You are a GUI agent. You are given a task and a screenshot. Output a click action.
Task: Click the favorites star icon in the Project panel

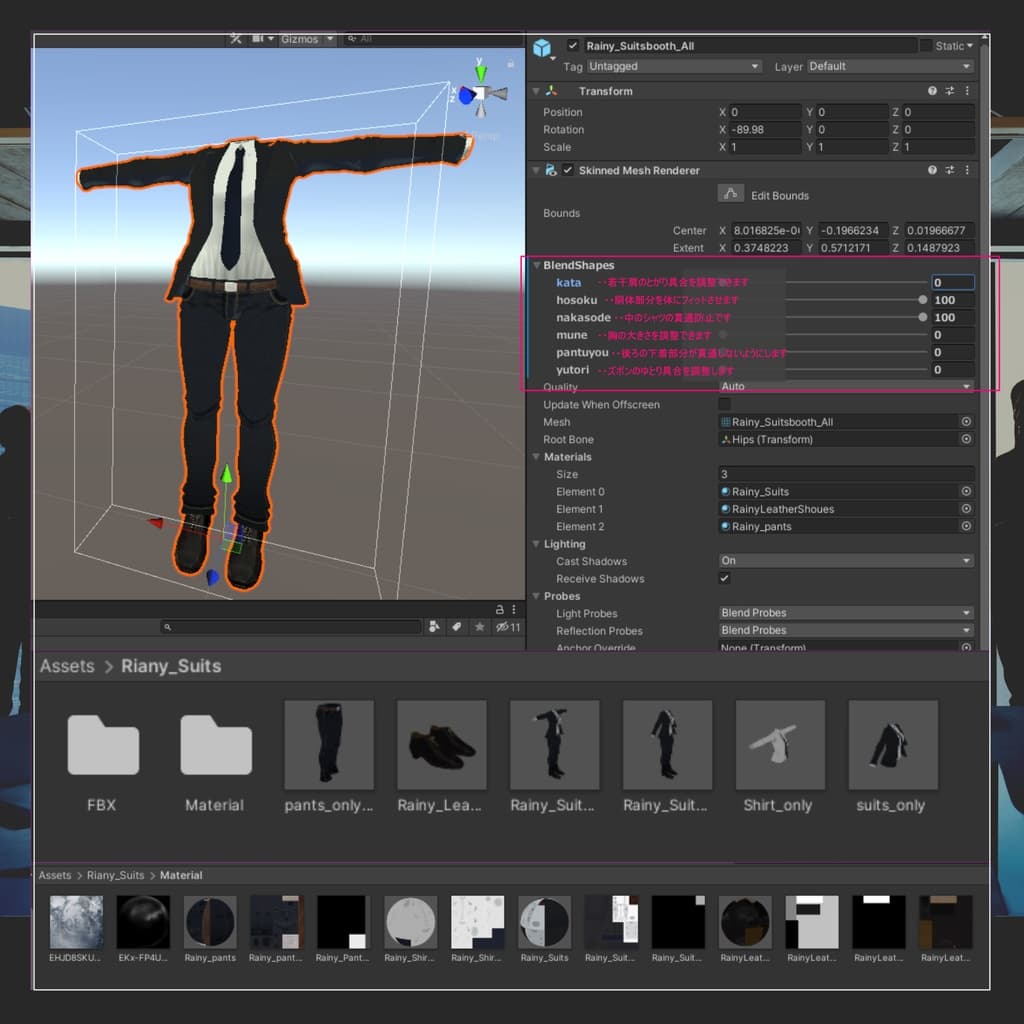(x=479, y=627)
